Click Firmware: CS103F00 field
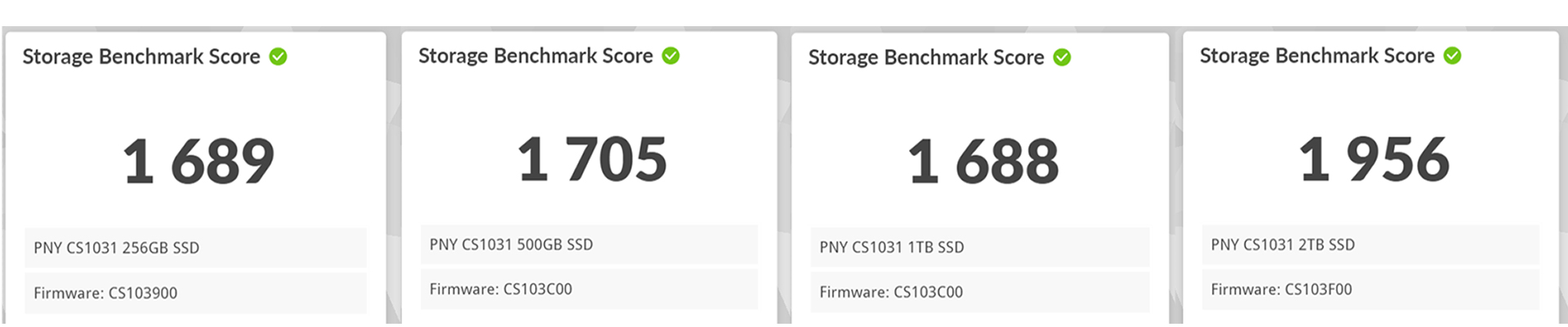This screenshot has width=1568, height=327. [x=1370, y=289]
